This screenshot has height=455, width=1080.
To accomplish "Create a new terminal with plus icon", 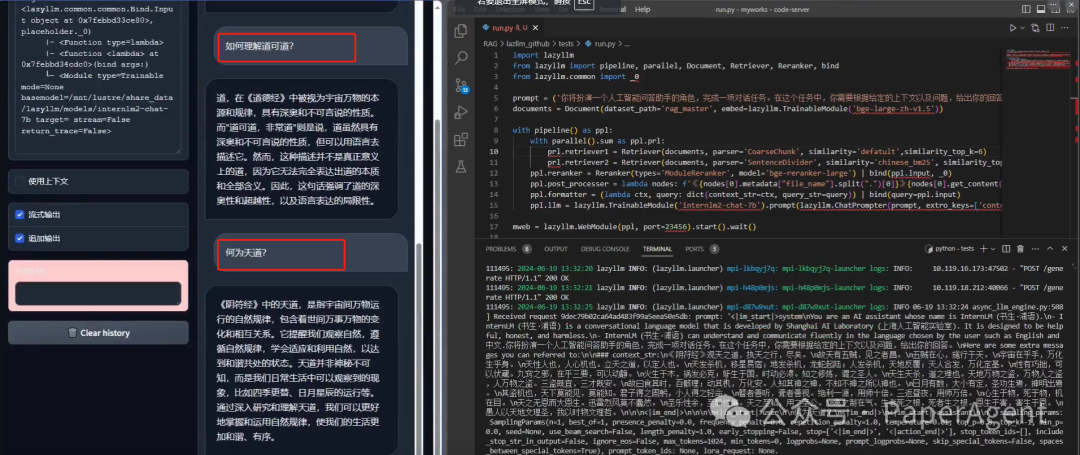I will [984, 248].
